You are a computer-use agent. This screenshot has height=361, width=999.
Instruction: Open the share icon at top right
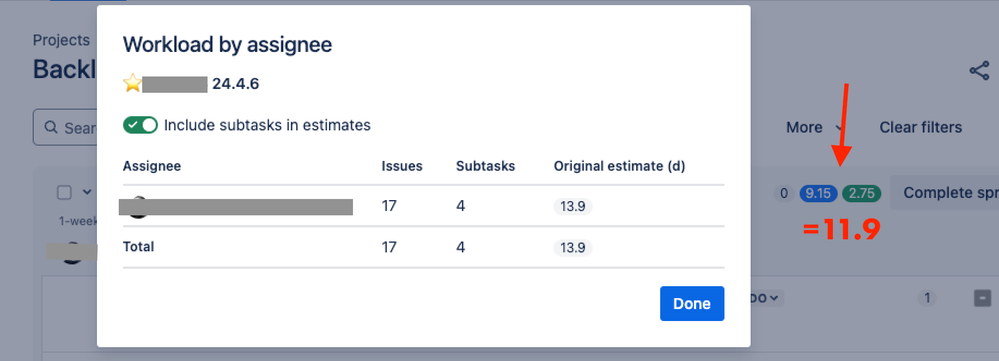[979, 71]
